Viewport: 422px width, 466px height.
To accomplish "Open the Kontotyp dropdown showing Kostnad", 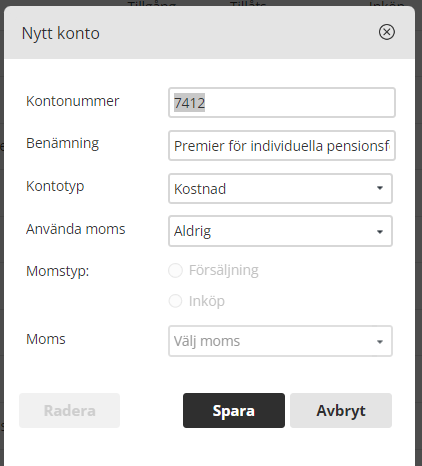I will point(280,188).
